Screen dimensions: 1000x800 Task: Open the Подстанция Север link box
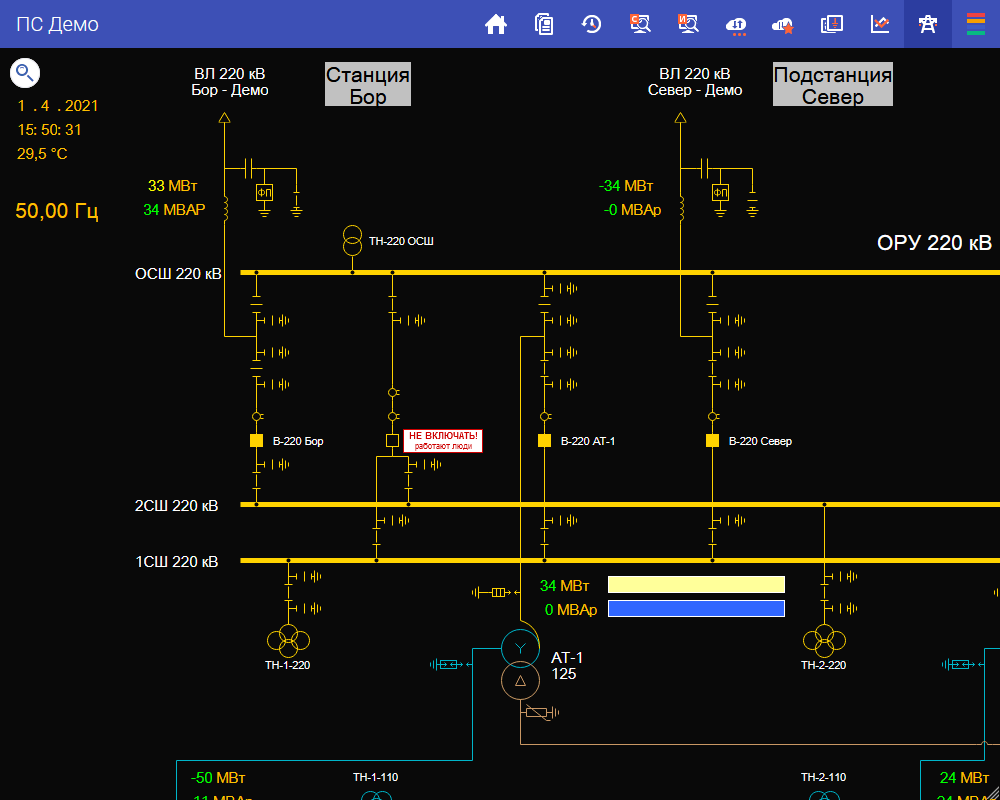(832, 85)
